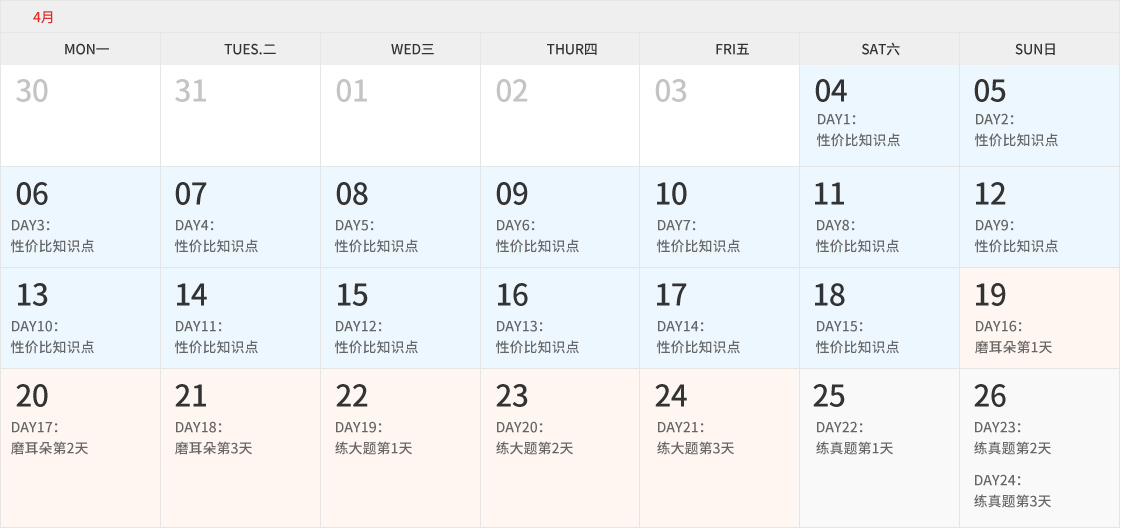
Task: Open the greyed-out date 30 cell
Action: pyautogui.click(x=80, y=115)
